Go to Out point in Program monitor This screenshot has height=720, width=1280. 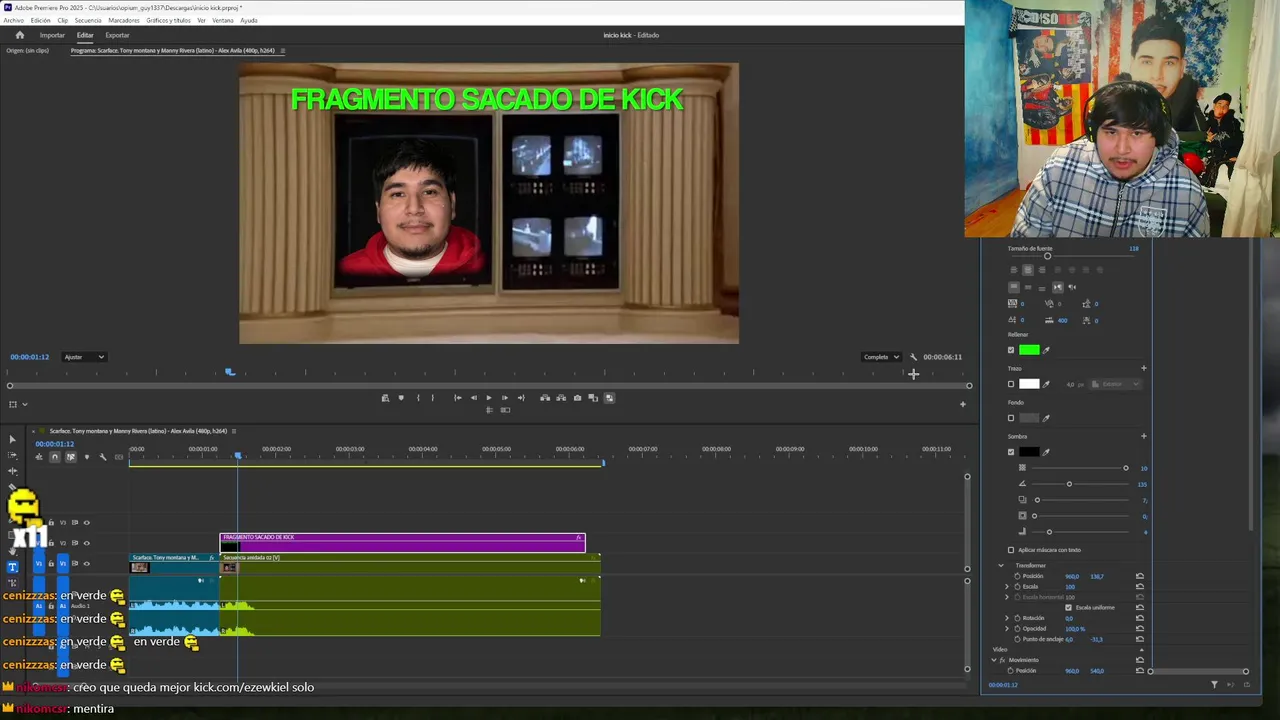pos(521,398)
